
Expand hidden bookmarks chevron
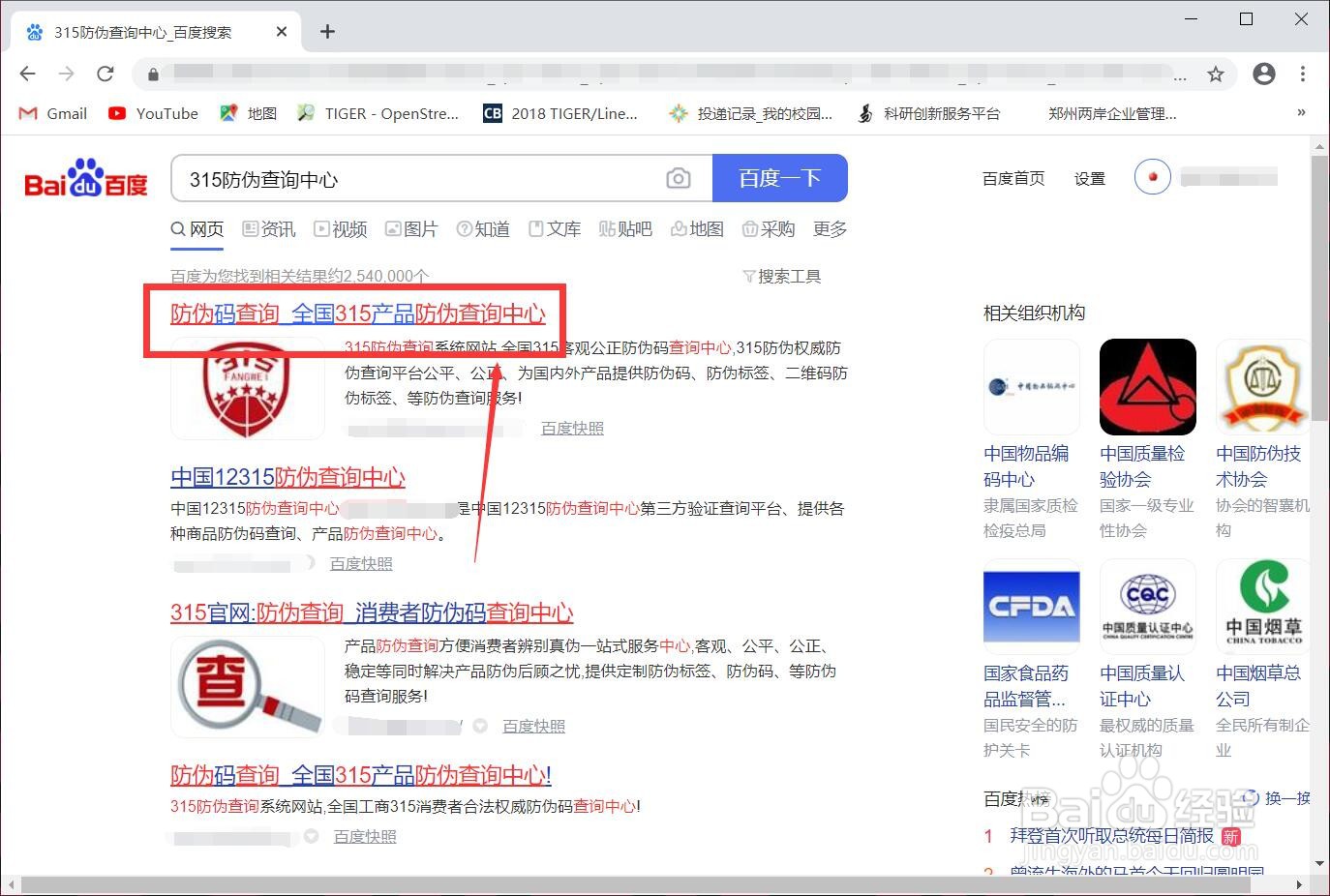(1301, 113)
